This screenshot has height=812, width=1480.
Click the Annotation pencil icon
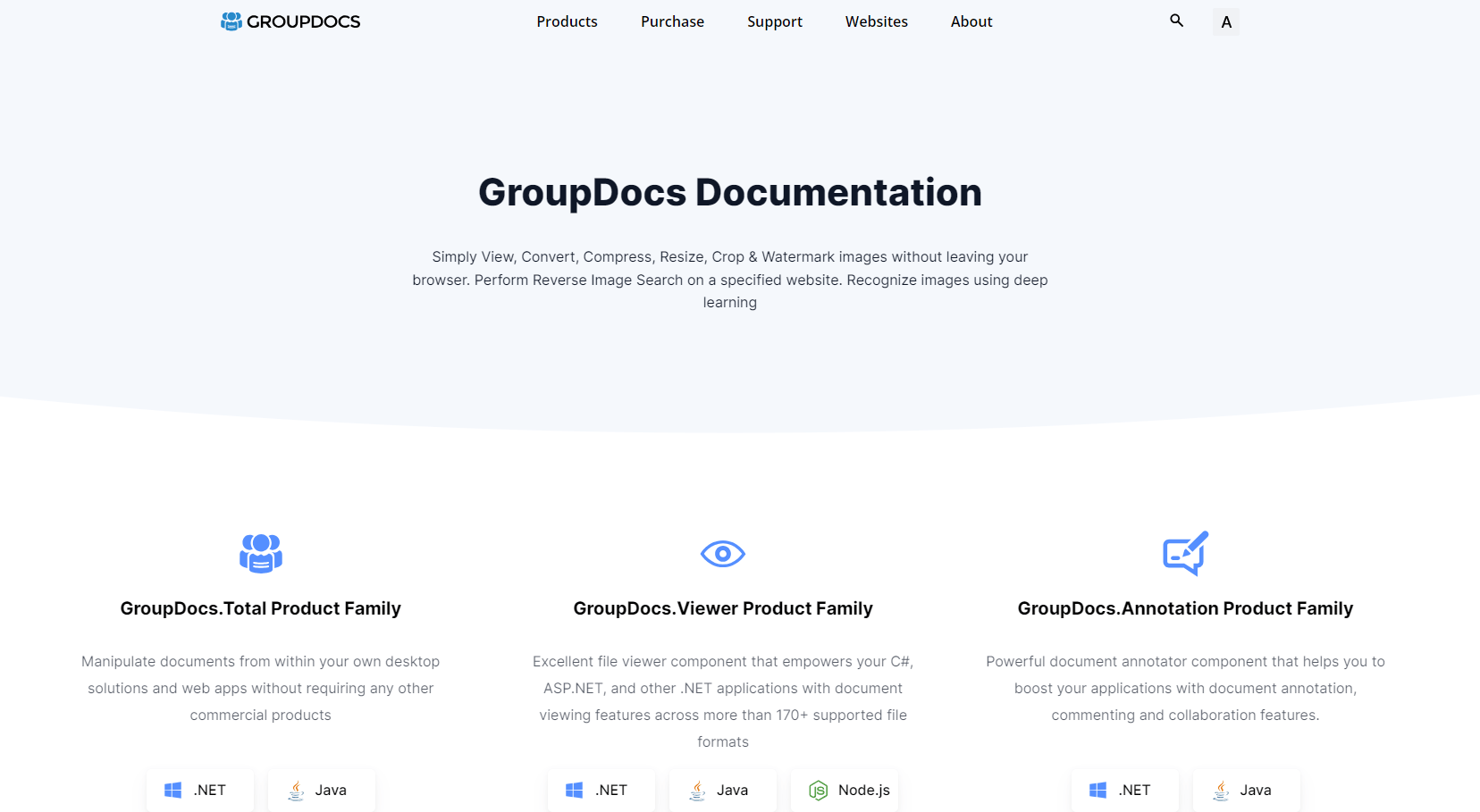[1185, 553]
